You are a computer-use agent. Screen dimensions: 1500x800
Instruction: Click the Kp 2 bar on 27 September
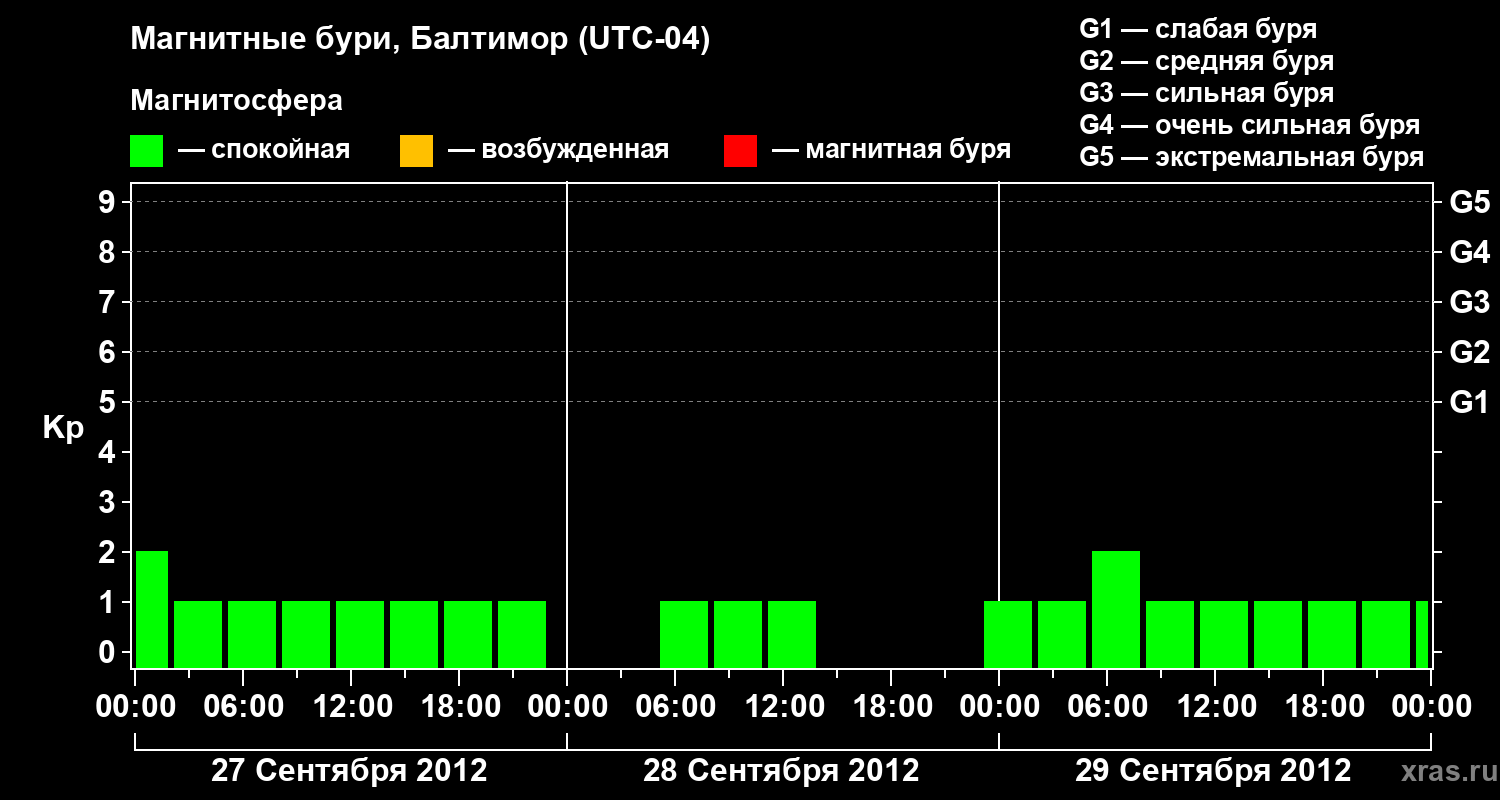[152, 609]
